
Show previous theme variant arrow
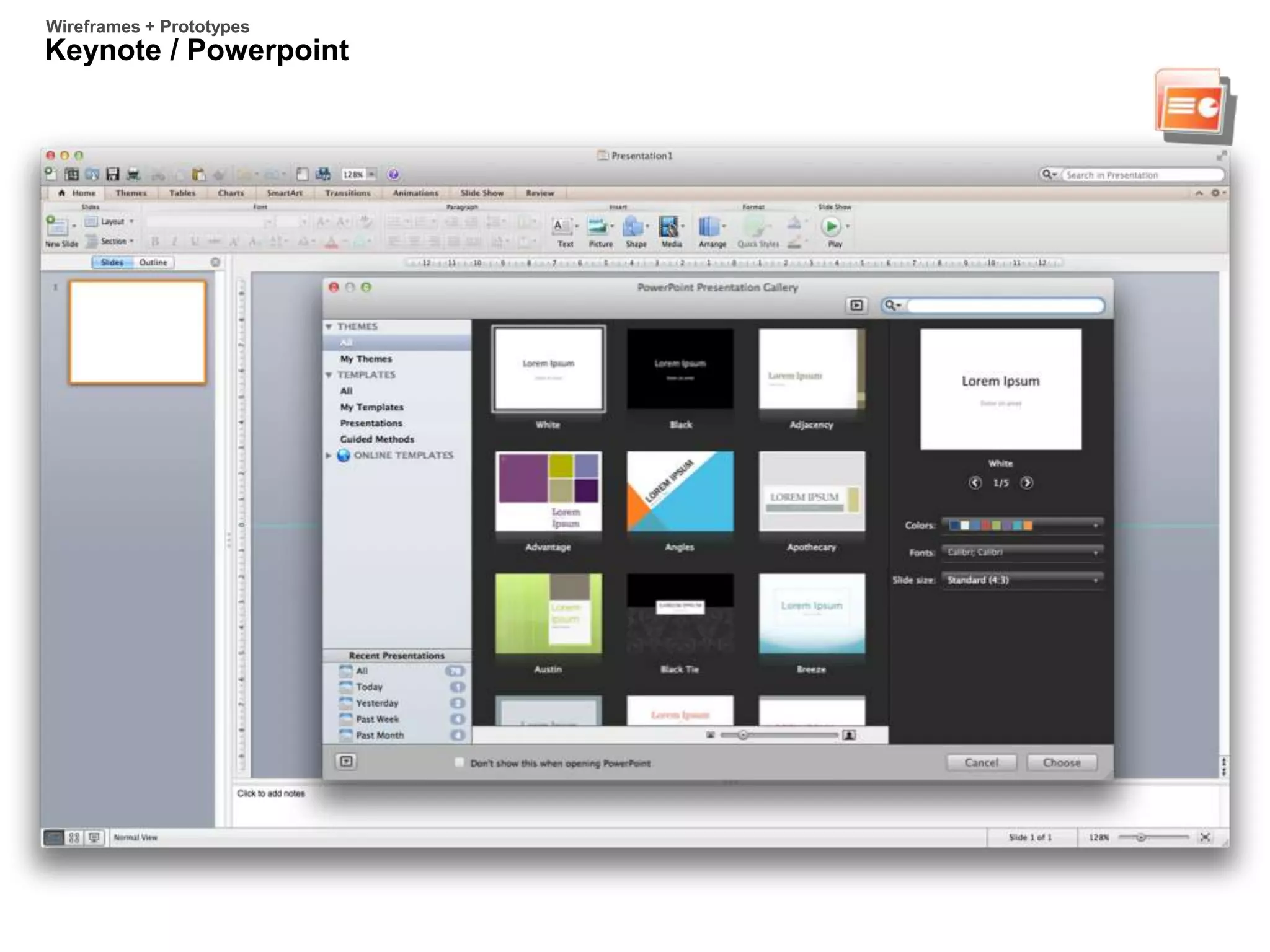[975, 483]
